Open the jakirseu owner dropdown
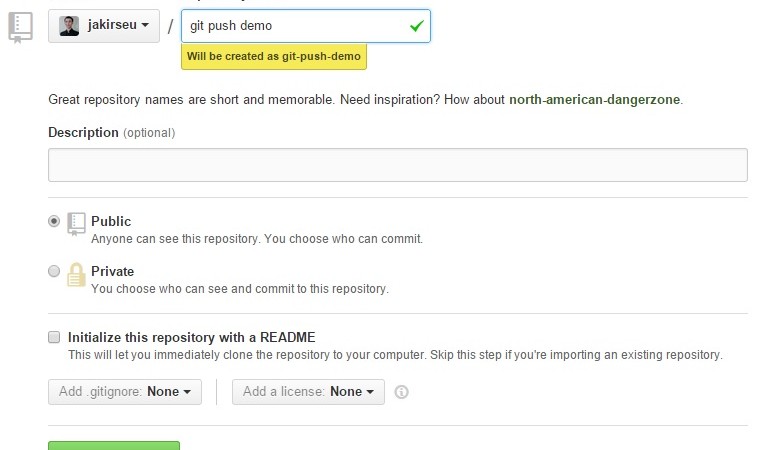The height and width of the screenshot is (450, 783). coord(104,26)
